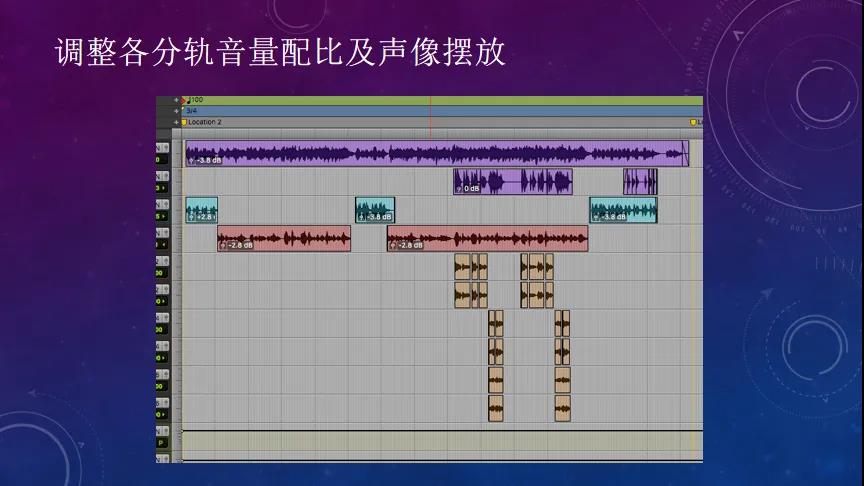Click -2.8 dB on the first red clip
Viewport: 864px width, 486px height.
coord(240,245)
